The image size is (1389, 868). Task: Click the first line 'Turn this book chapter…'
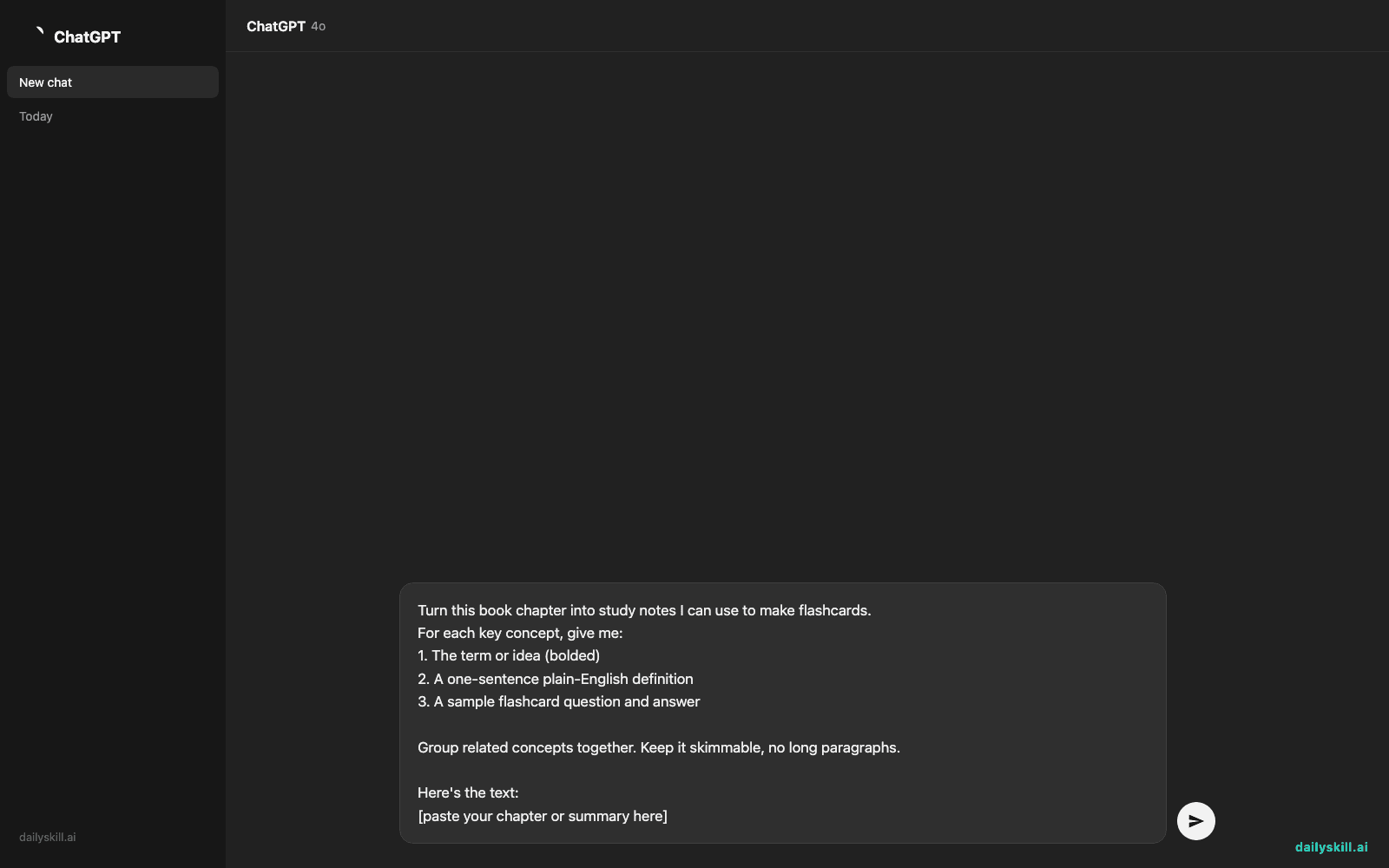coord(644,610)
